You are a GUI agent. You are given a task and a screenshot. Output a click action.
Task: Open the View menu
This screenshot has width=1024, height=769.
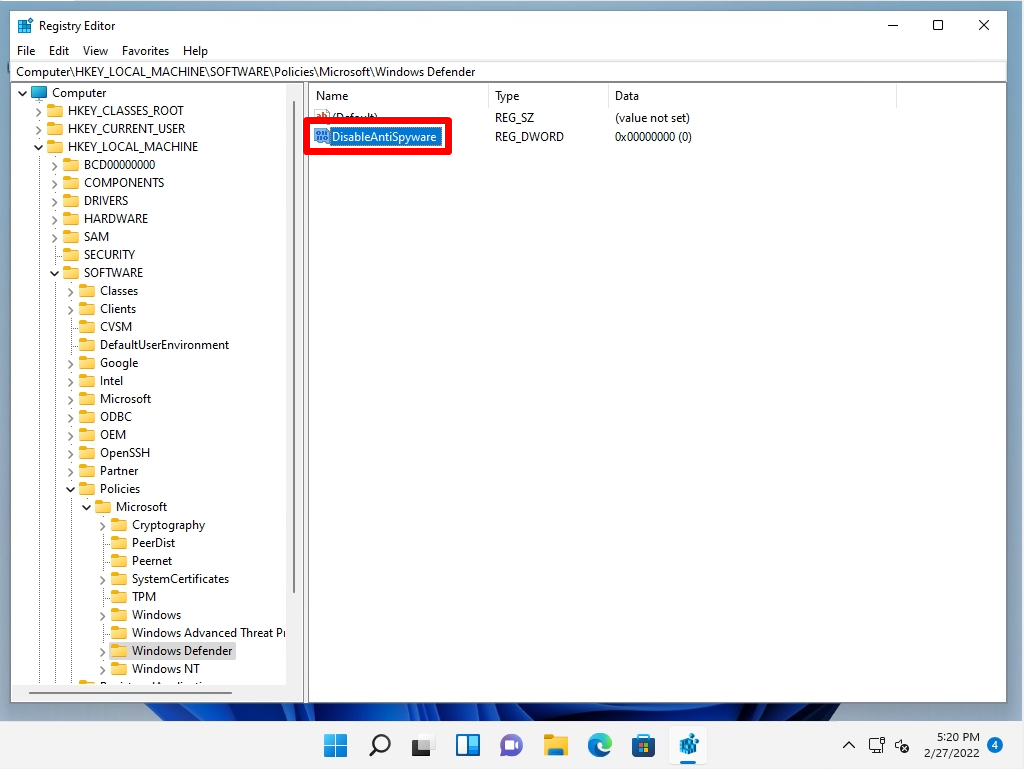[95, 51]
